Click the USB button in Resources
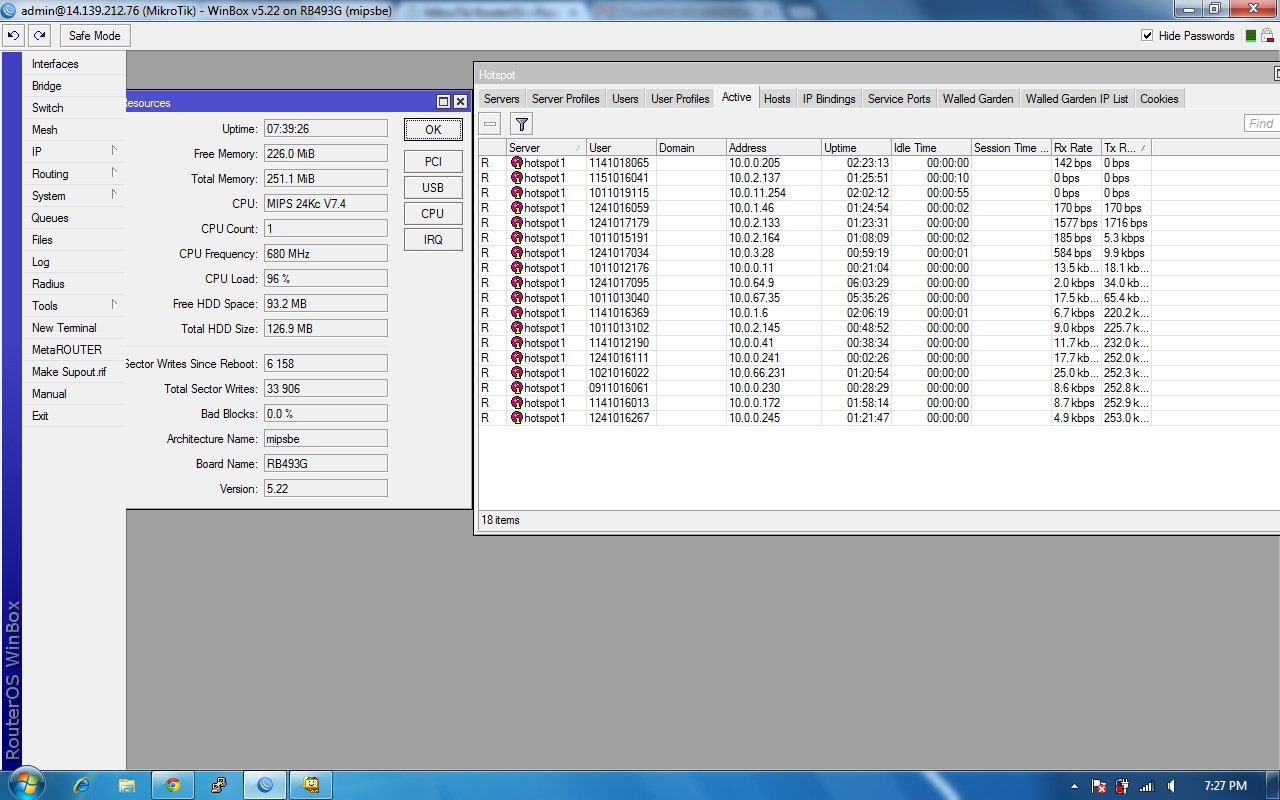This screenshot has width=1280, height=800. [x=433, y=188]
